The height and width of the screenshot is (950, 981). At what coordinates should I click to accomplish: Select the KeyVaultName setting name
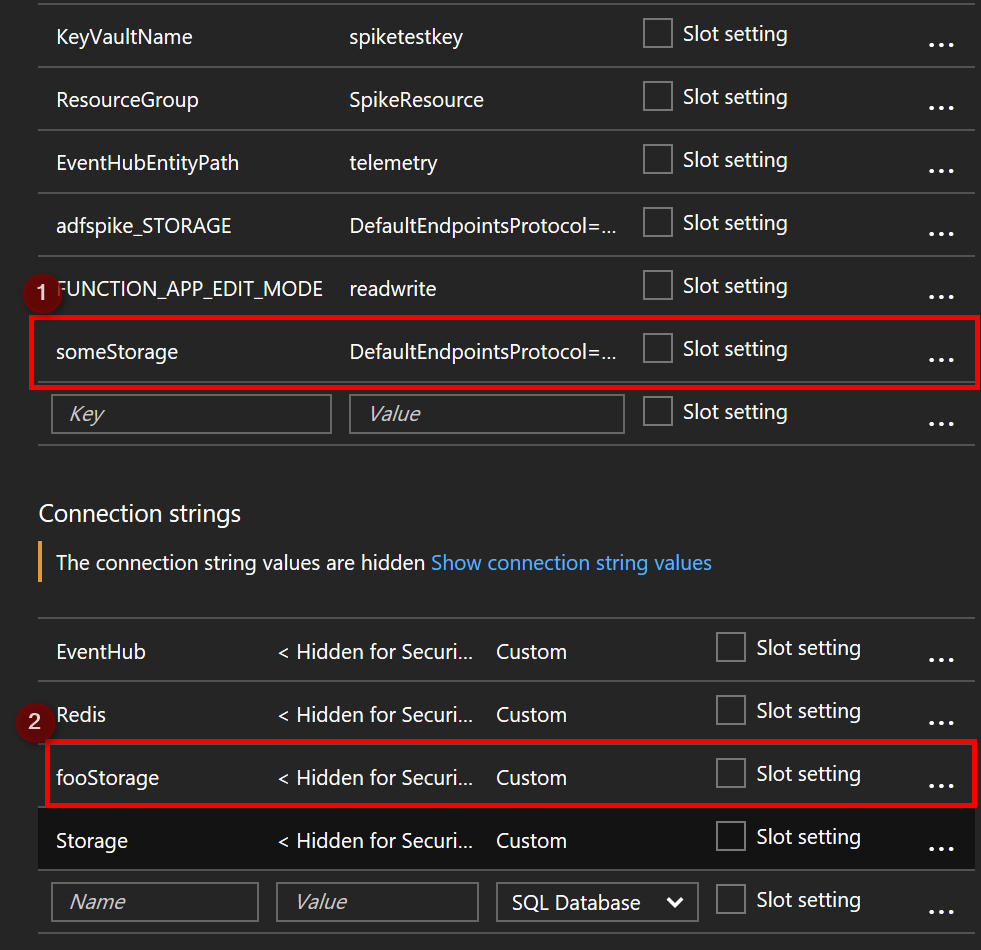(125, 37)
